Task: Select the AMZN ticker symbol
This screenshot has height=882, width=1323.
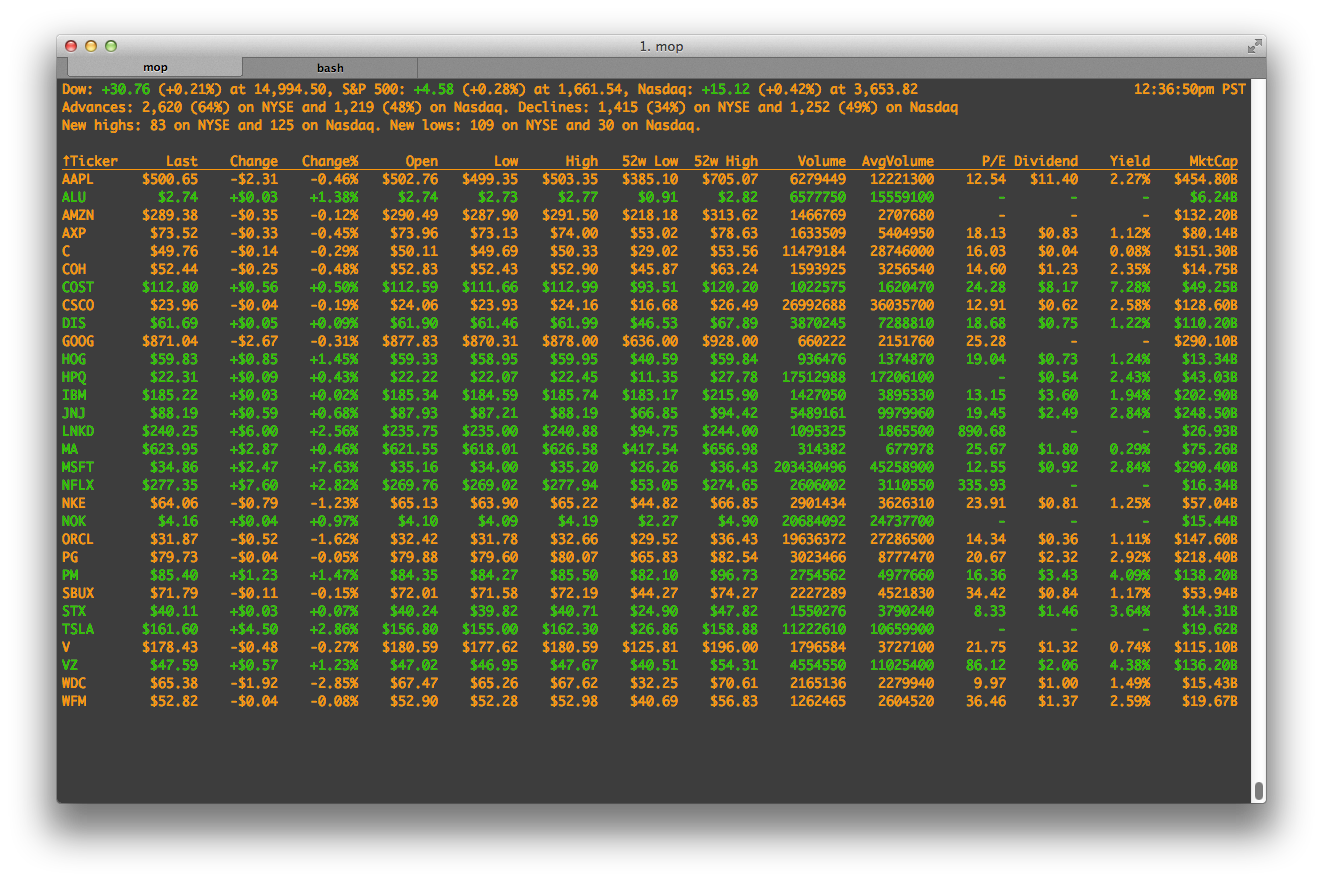Action: 78,215
